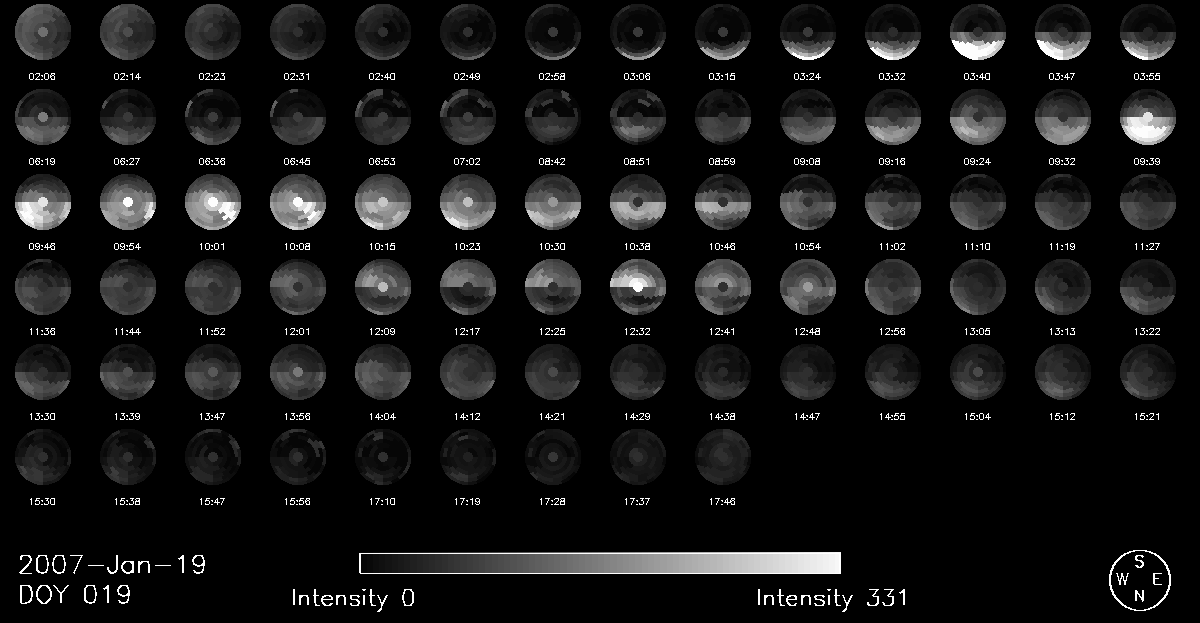The image size is (1200, 623).
Task: Click the intensity grayscale color bar
Action: (x=600, y=563)
